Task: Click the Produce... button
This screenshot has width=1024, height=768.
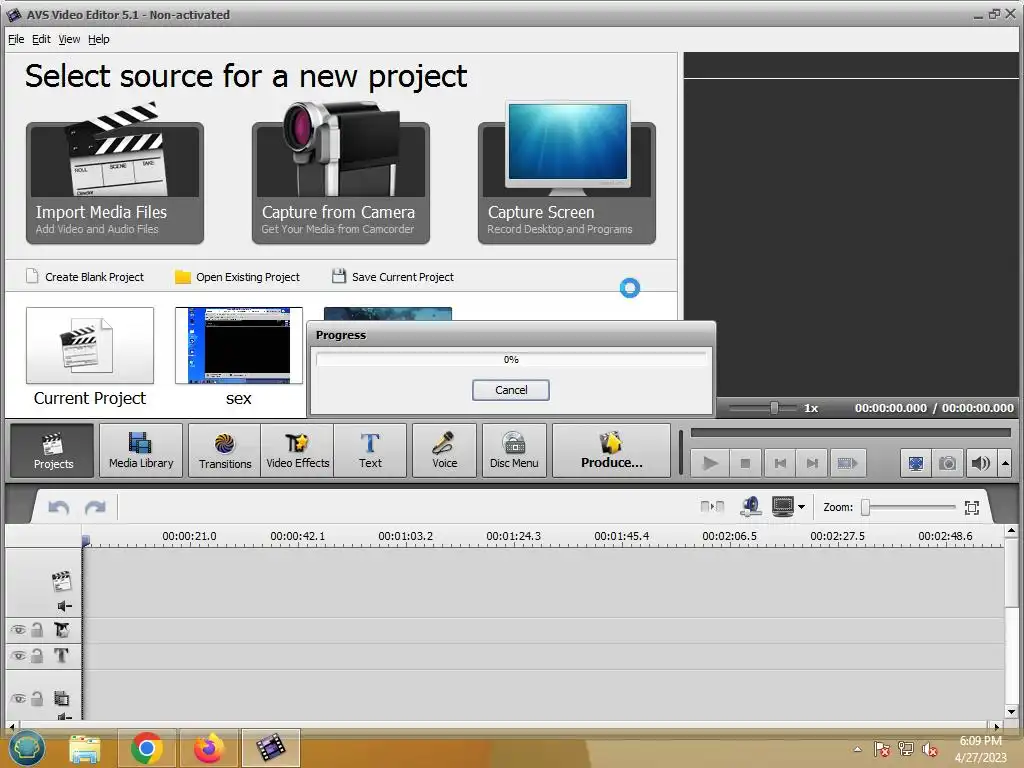Action: pyautogui.click(x=611, y=451)
